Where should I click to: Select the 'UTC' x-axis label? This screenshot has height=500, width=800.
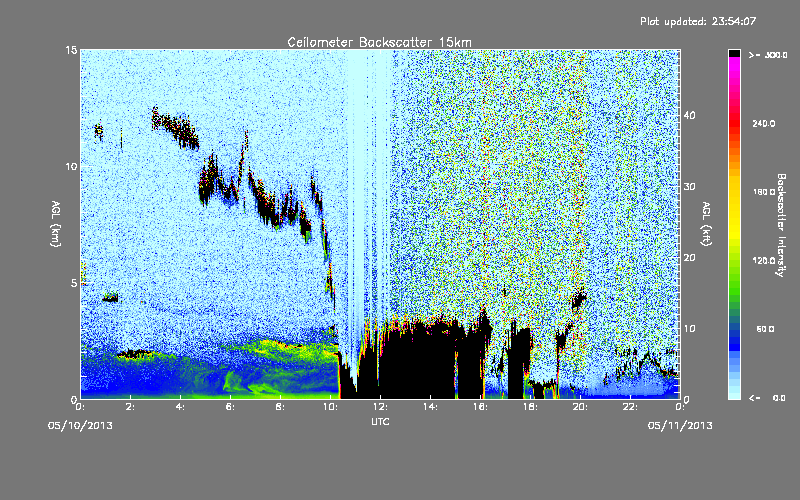click(x=380, y=421)
